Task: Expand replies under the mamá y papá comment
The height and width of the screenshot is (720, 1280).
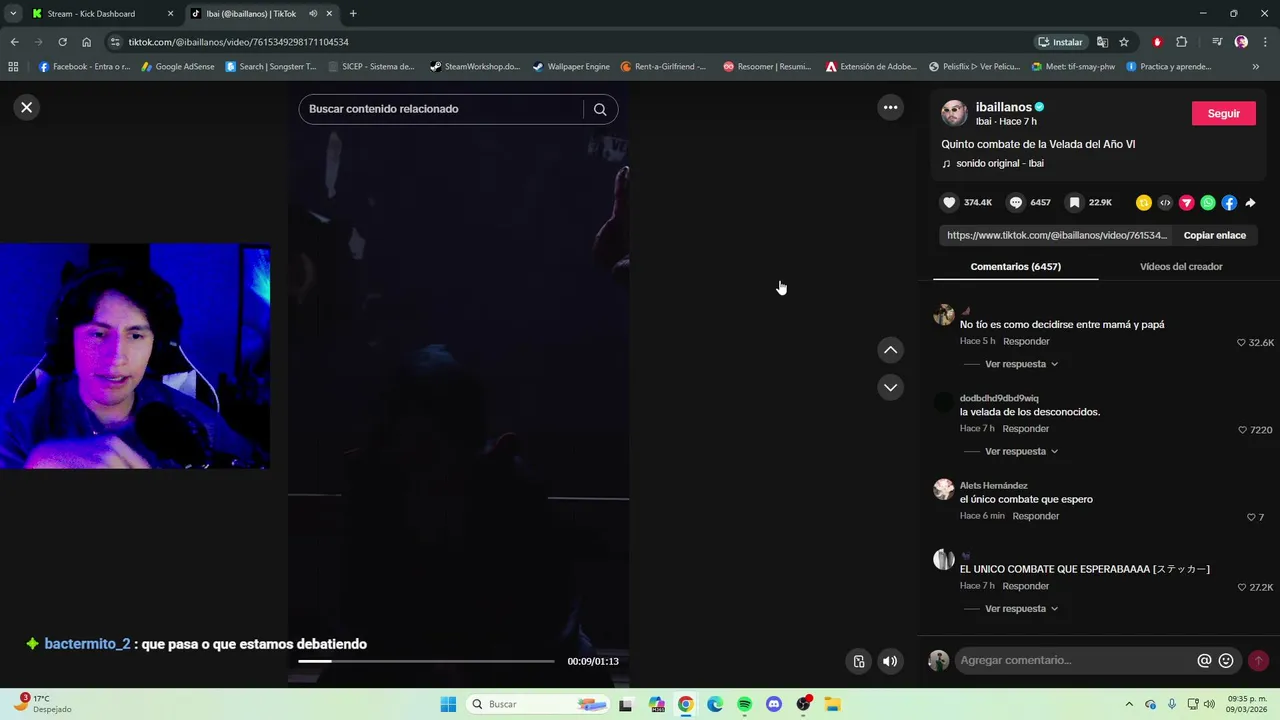Action: (1021, 364)
